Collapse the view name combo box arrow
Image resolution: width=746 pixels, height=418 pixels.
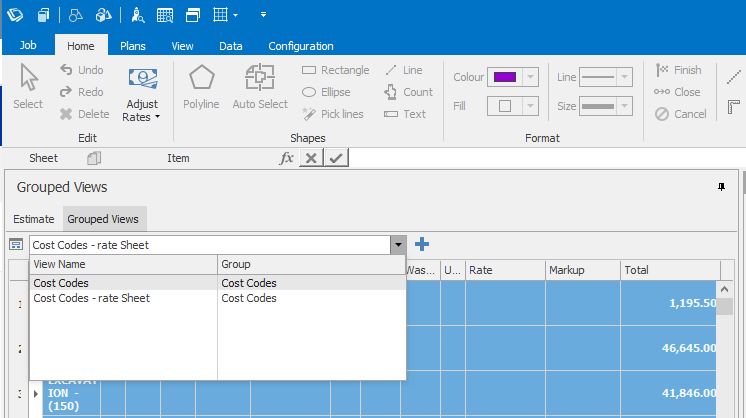coord(398,244)
